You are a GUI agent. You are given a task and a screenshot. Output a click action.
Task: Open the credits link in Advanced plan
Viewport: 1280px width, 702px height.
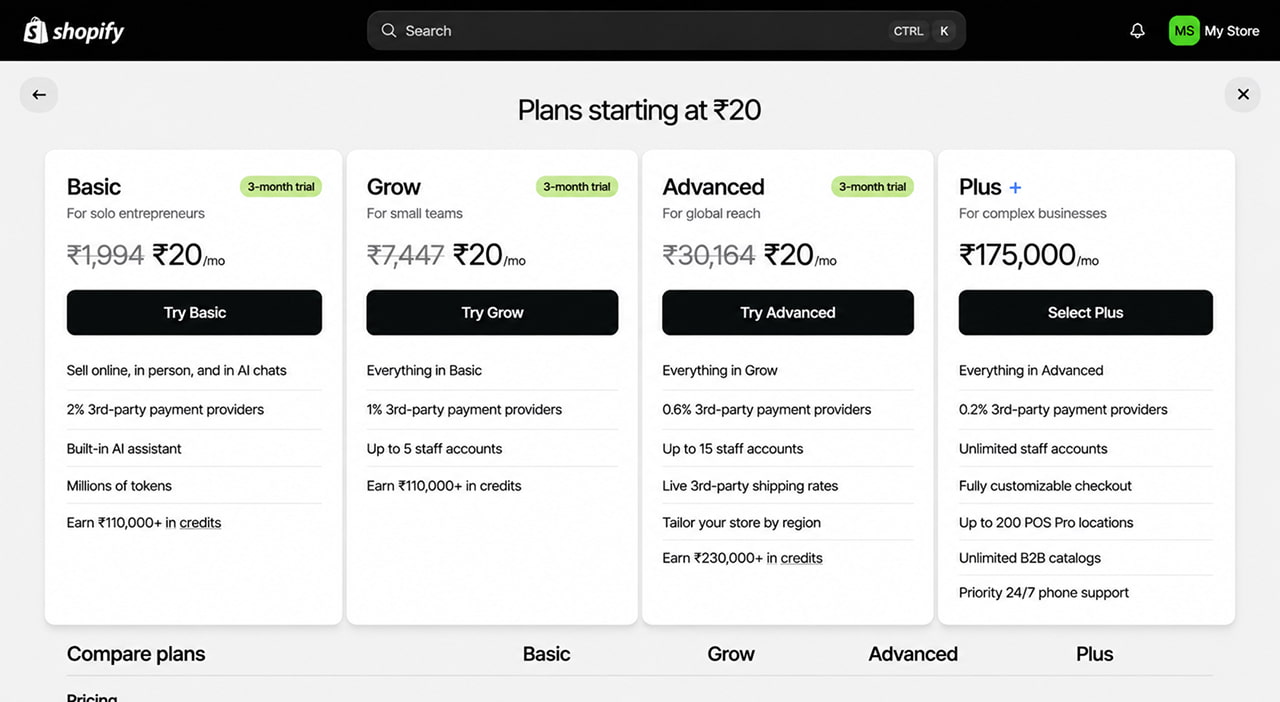pyautogui.click(x=801, y=558)
